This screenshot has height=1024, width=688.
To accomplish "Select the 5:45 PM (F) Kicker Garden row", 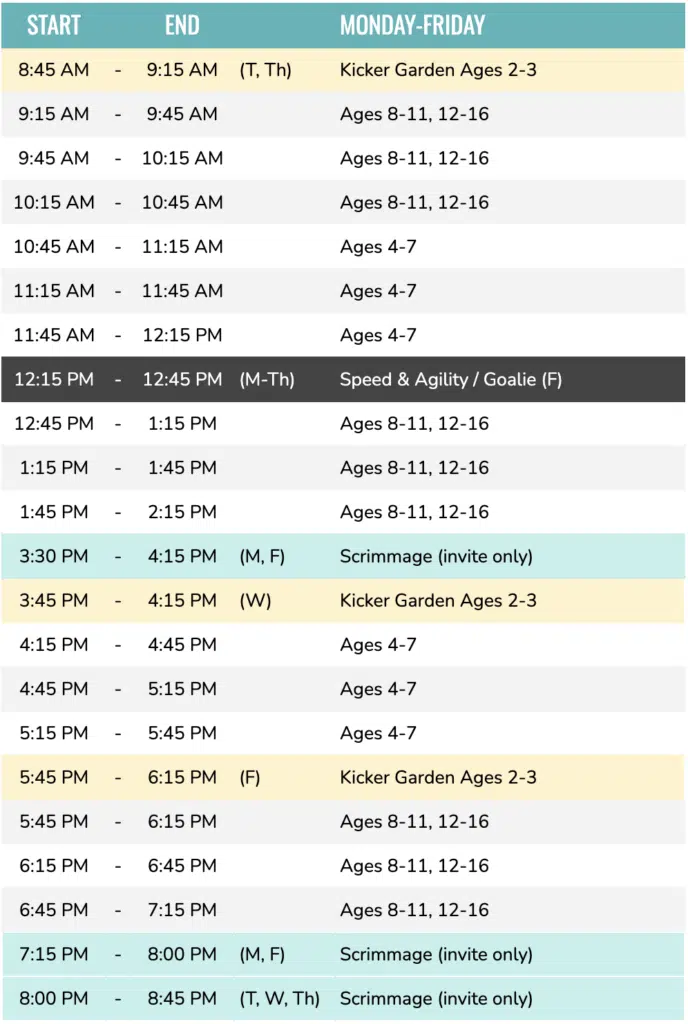I will point(343,778).
